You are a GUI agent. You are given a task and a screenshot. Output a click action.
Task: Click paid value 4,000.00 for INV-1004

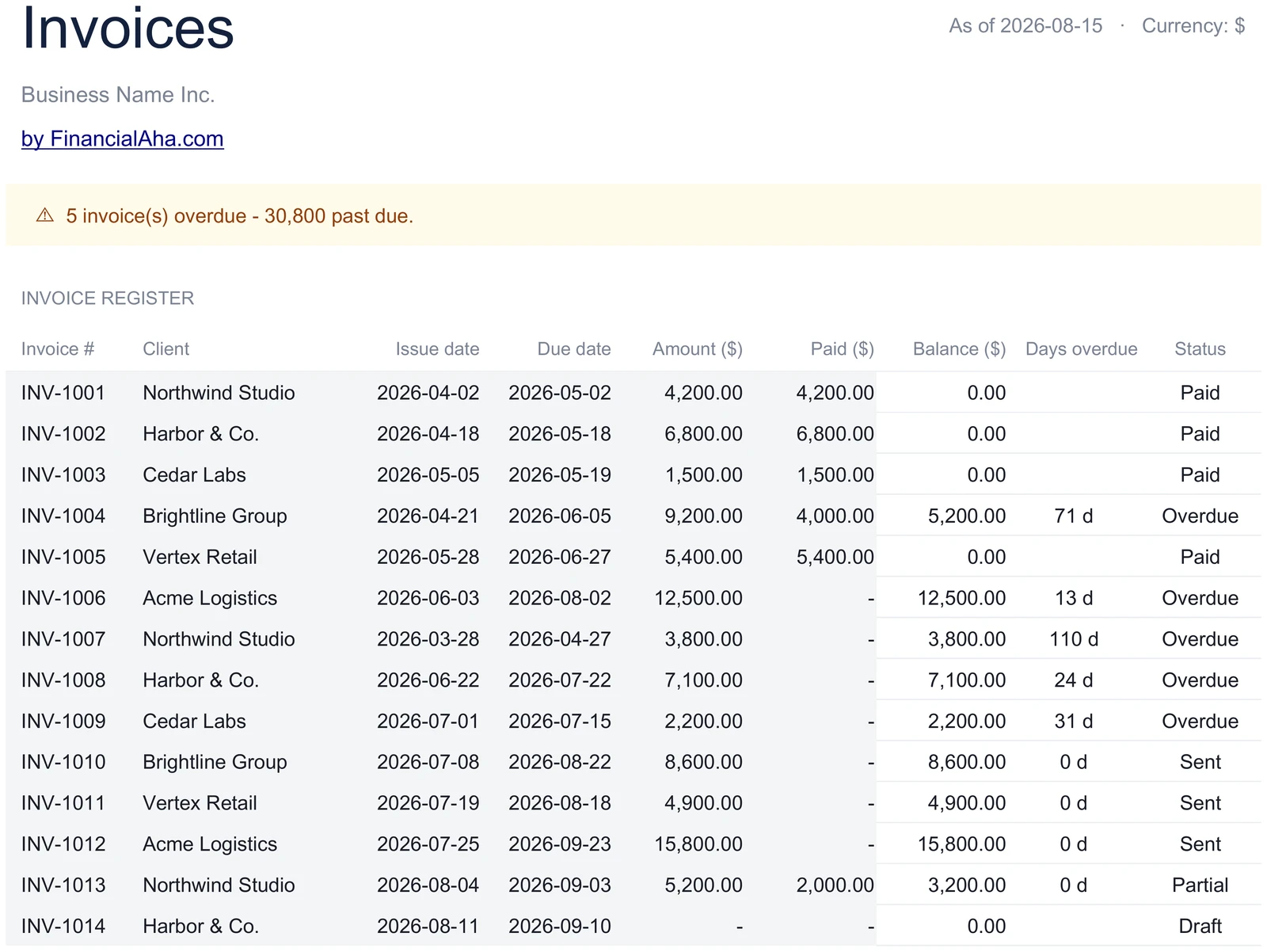coord(835,516)
